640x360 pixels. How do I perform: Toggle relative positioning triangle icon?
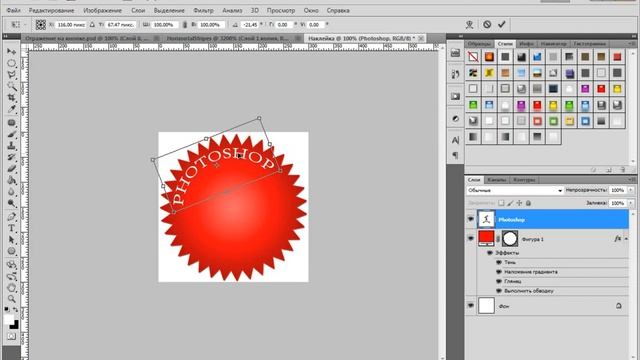(x=92, y=25)
